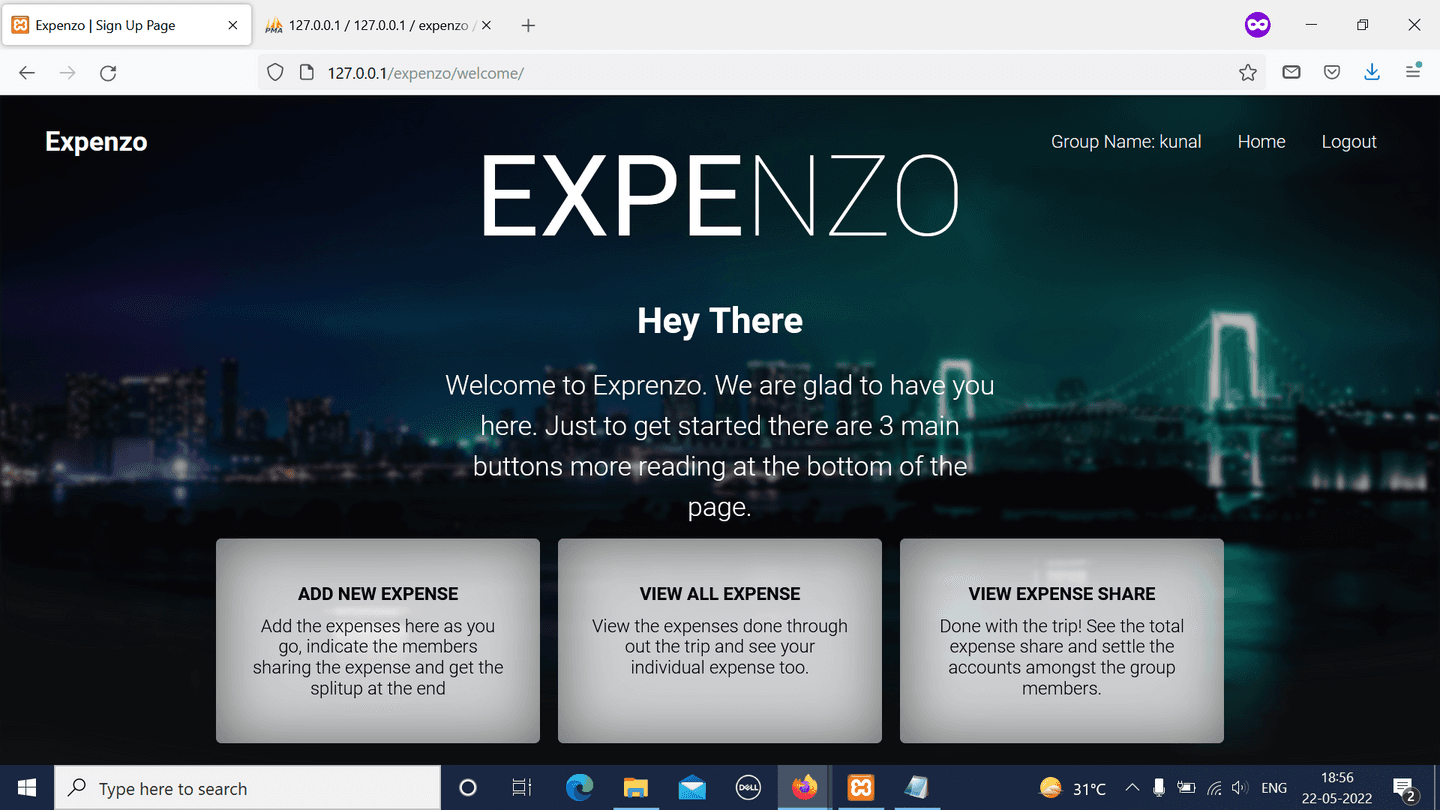Click the microphone tray icon
This screenshot has width=1440, height=810.
tap(1158, 788)
